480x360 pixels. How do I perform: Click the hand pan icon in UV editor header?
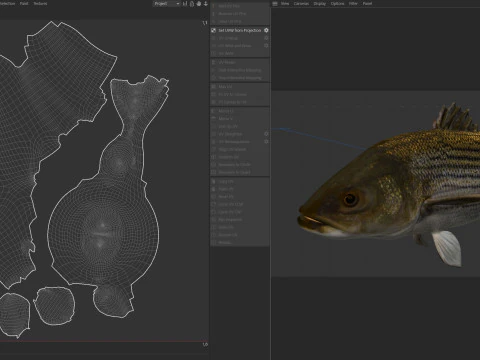199,4
